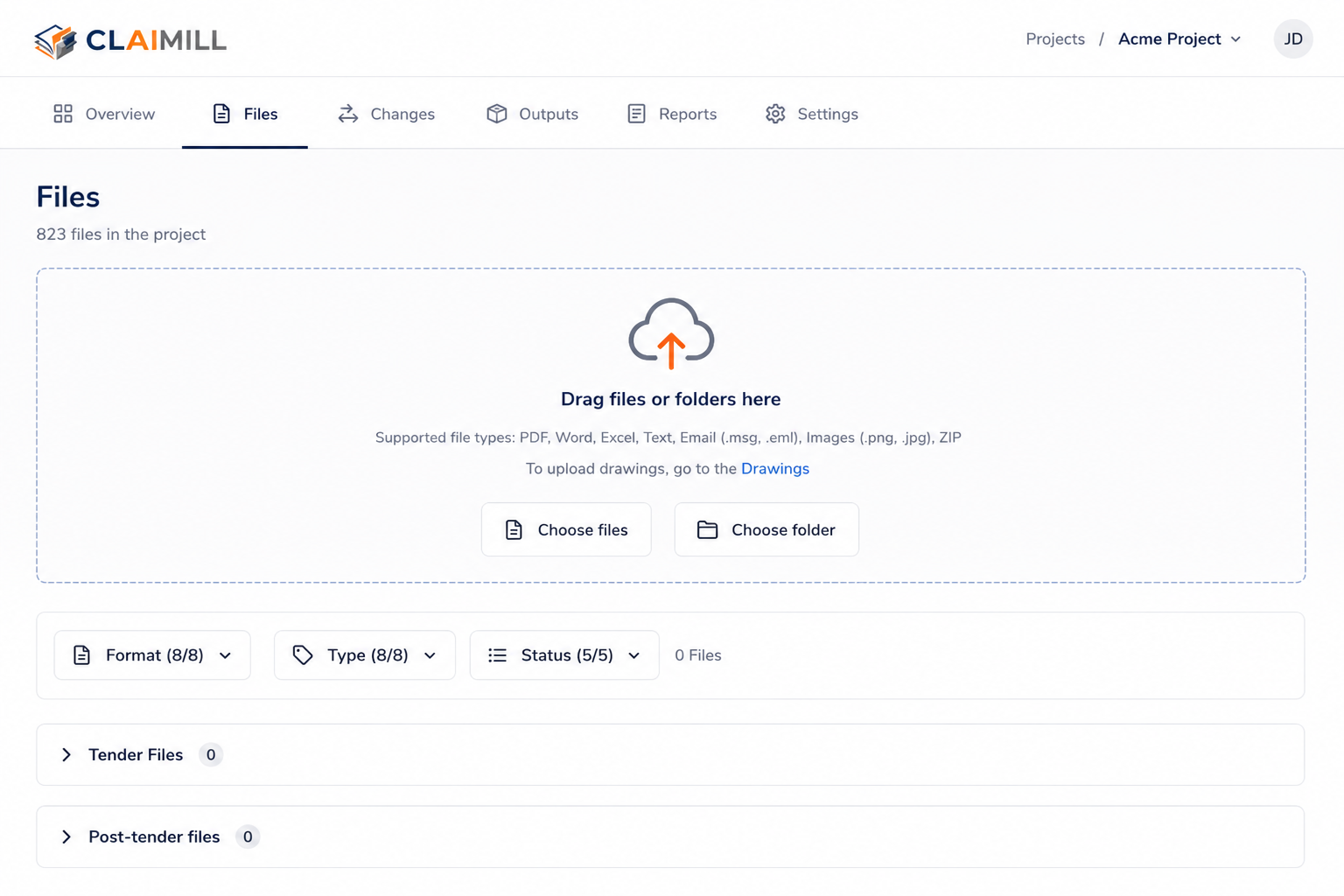The height and width of the screenshot is (896, 1344).
Task: Click the "Supported file types" description line
Action: coord(668,437)
